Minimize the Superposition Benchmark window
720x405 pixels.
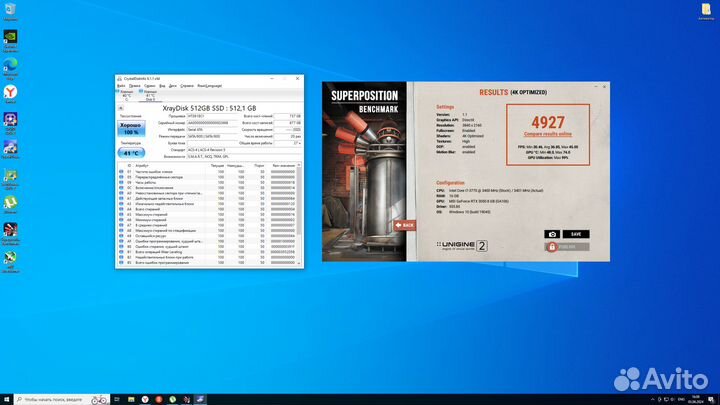click(596, 86)
